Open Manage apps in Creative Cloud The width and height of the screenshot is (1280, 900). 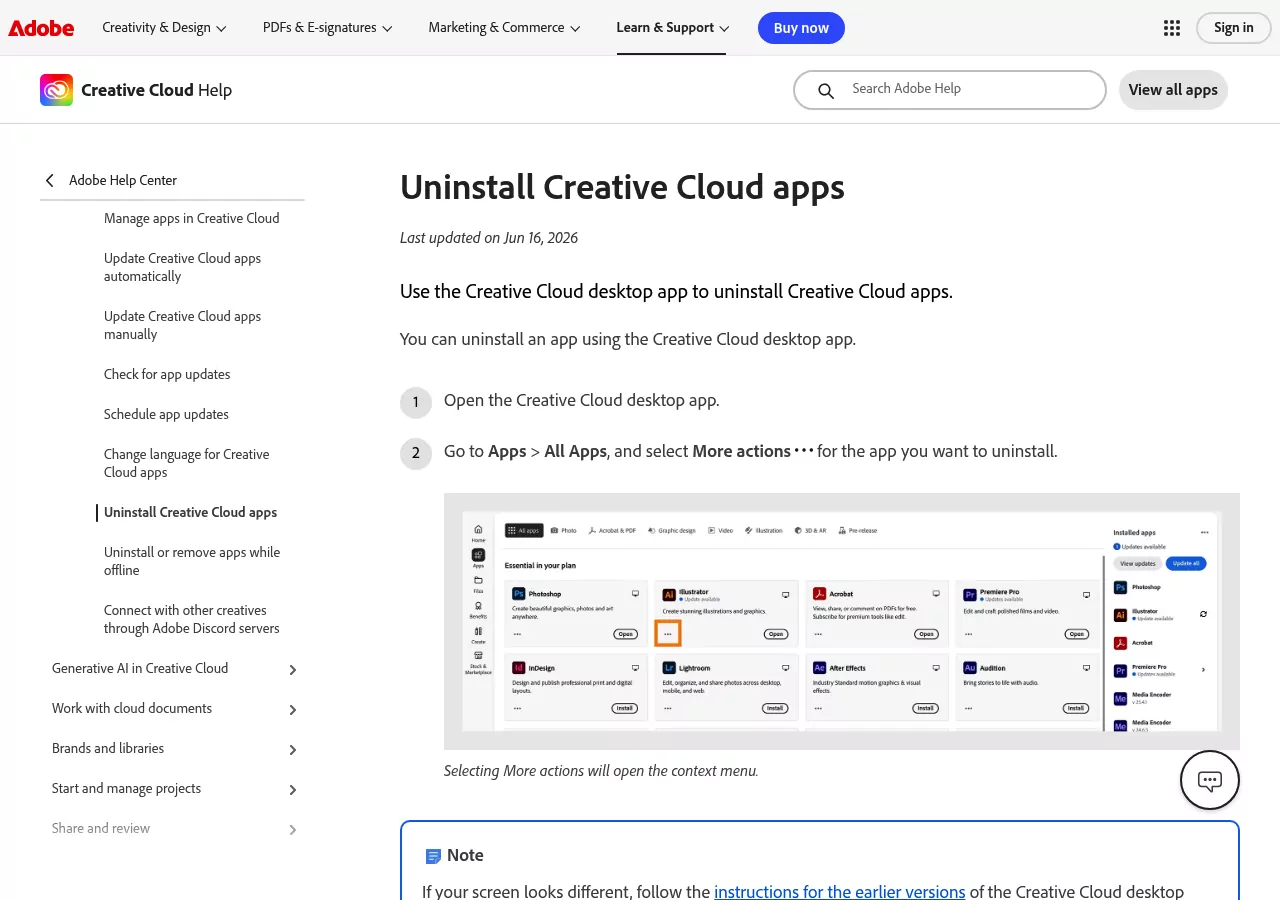tap(192, 218)
